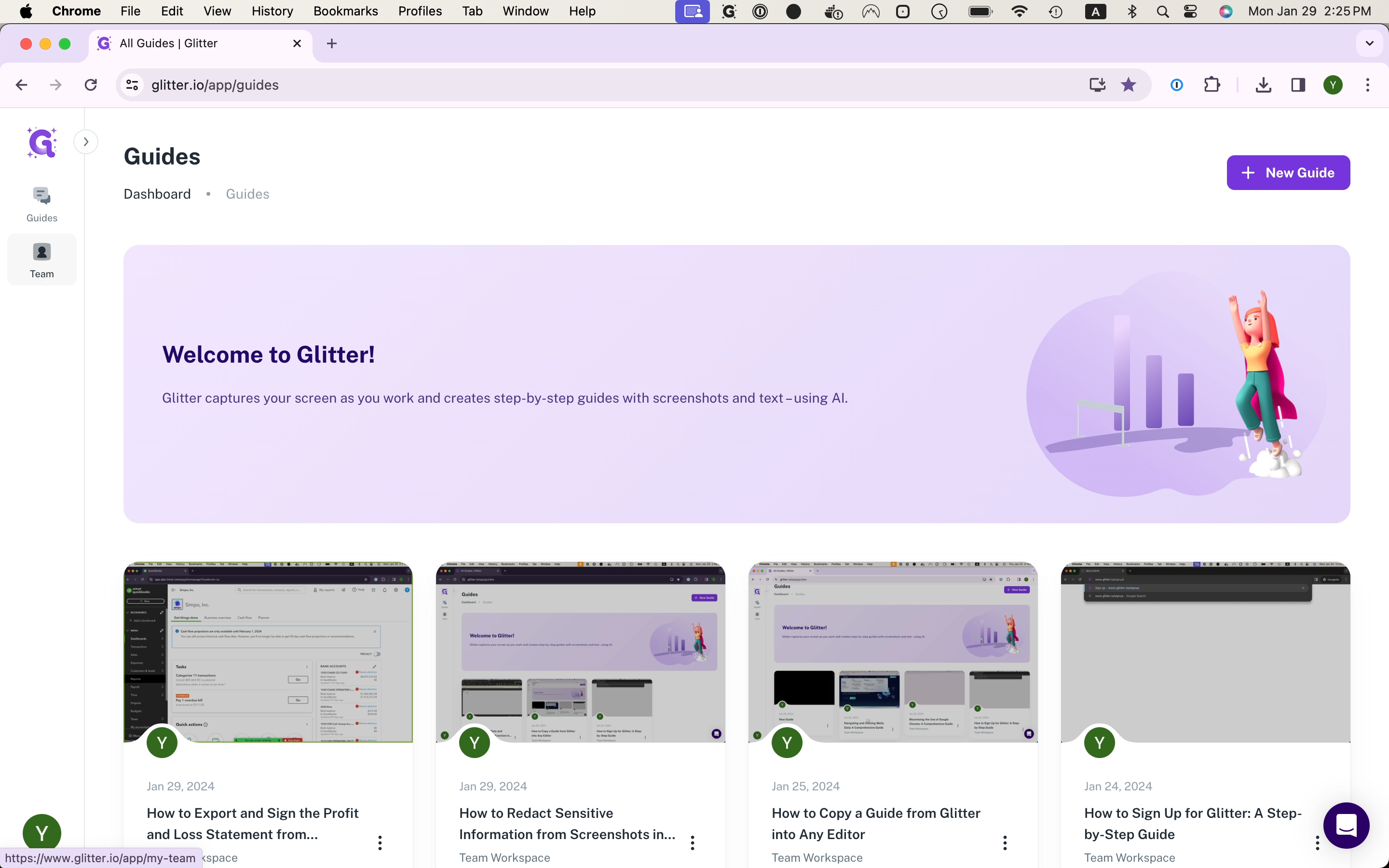
Task: Open the Redact Sensitive Information guide thumbnail
Action: 580,652
